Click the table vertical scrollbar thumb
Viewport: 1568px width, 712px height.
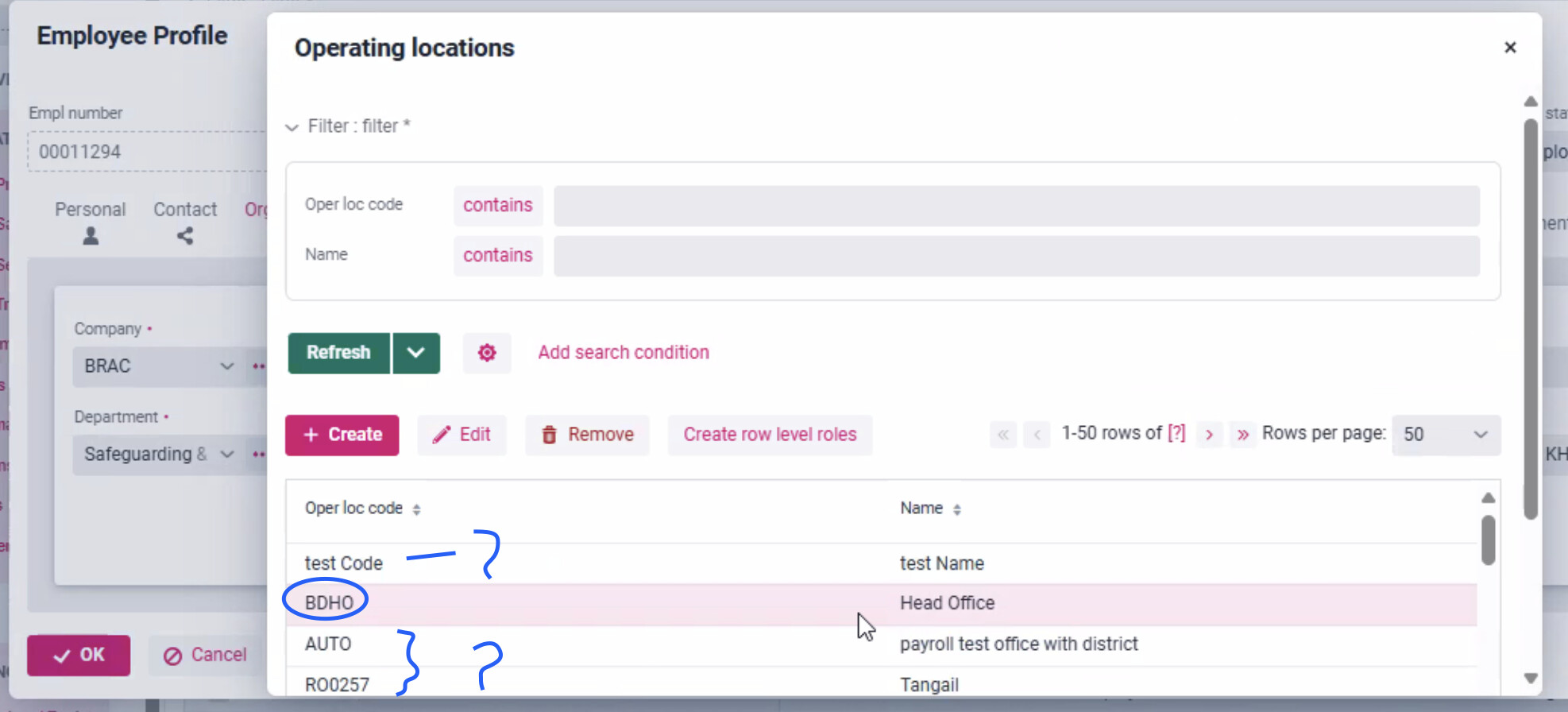pos(1489,540)
